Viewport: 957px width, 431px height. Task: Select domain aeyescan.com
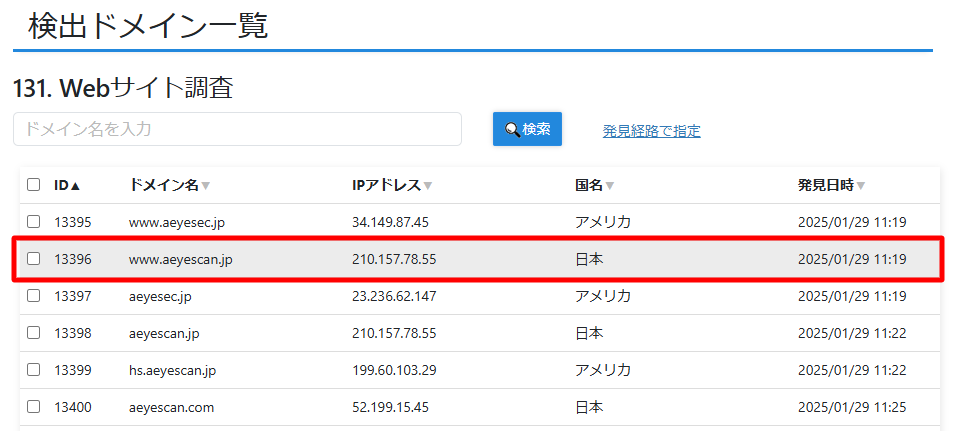(x=172, y=407)
